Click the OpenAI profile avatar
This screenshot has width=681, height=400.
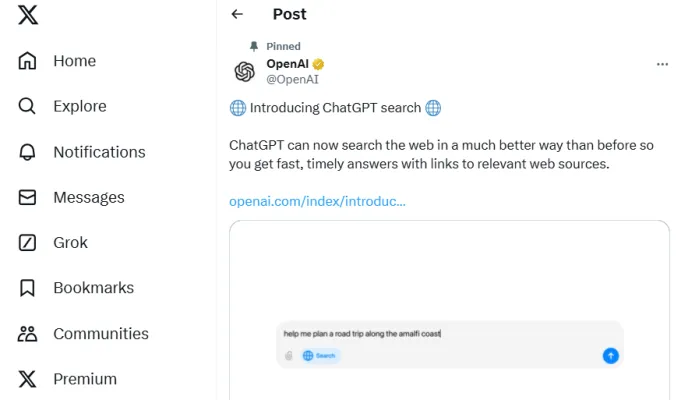(245, 71)
